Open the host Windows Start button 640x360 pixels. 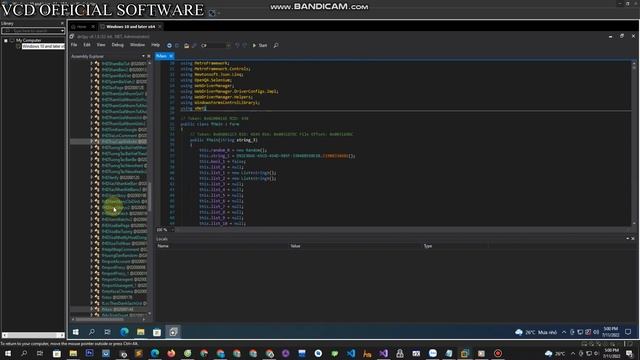point(8,353)
